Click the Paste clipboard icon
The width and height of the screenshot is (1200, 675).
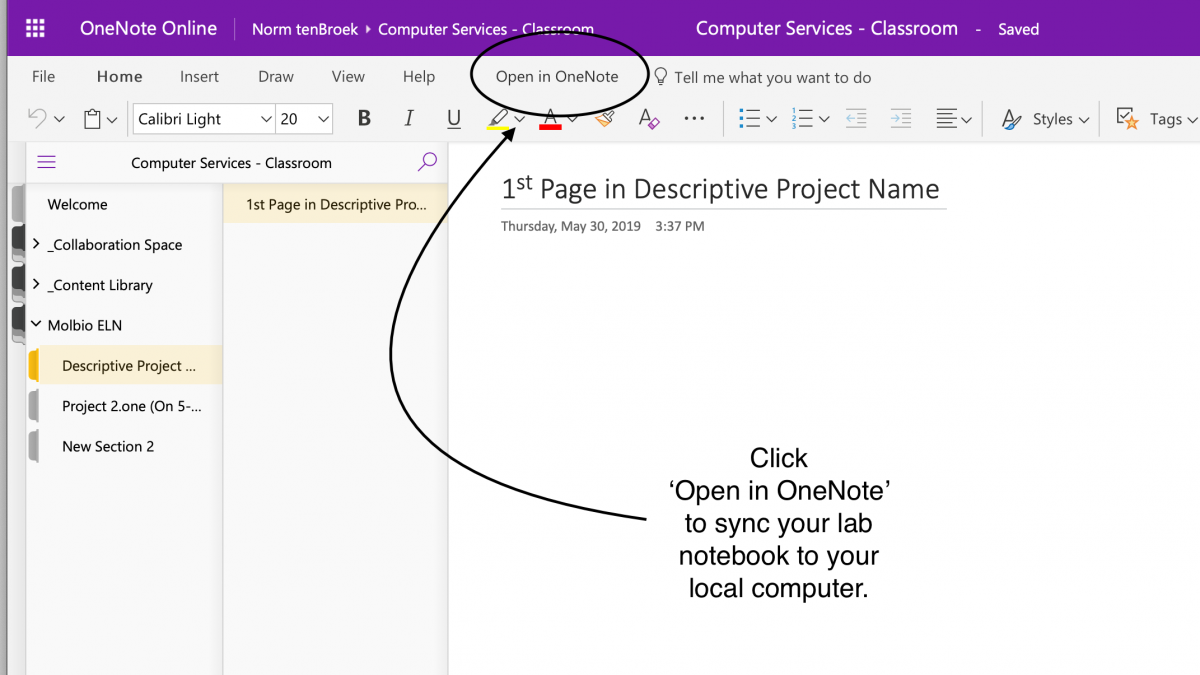tap(93, 119)
